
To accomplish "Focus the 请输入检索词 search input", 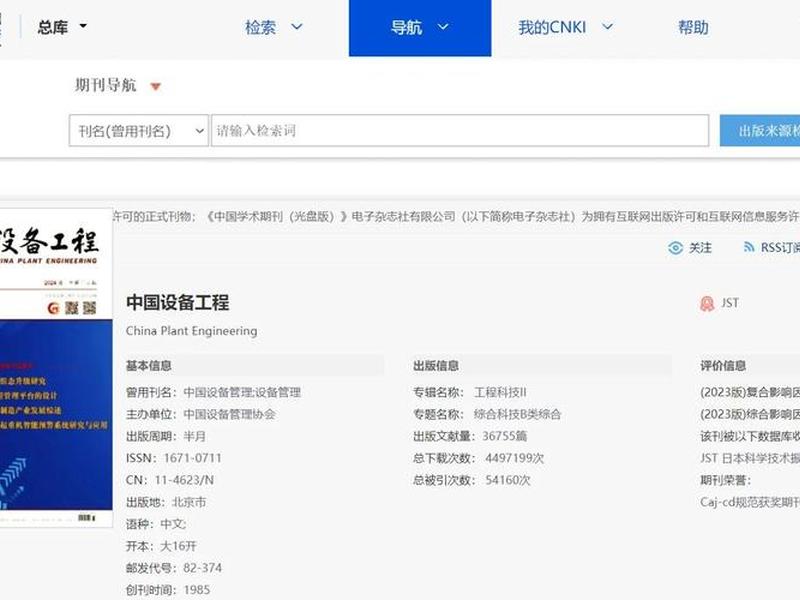I will 460,131.
